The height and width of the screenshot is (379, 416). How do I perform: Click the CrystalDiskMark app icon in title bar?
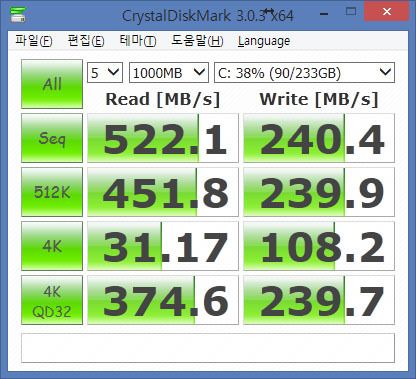pos(17,14)
